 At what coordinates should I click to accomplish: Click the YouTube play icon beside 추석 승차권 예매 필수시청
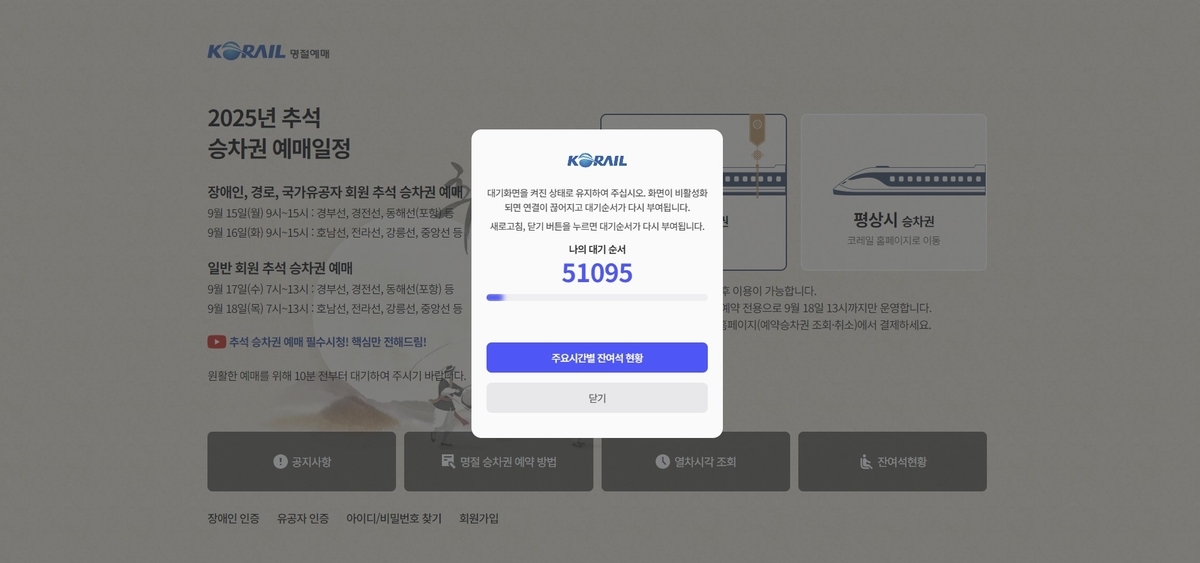click(x=216, y=342)
